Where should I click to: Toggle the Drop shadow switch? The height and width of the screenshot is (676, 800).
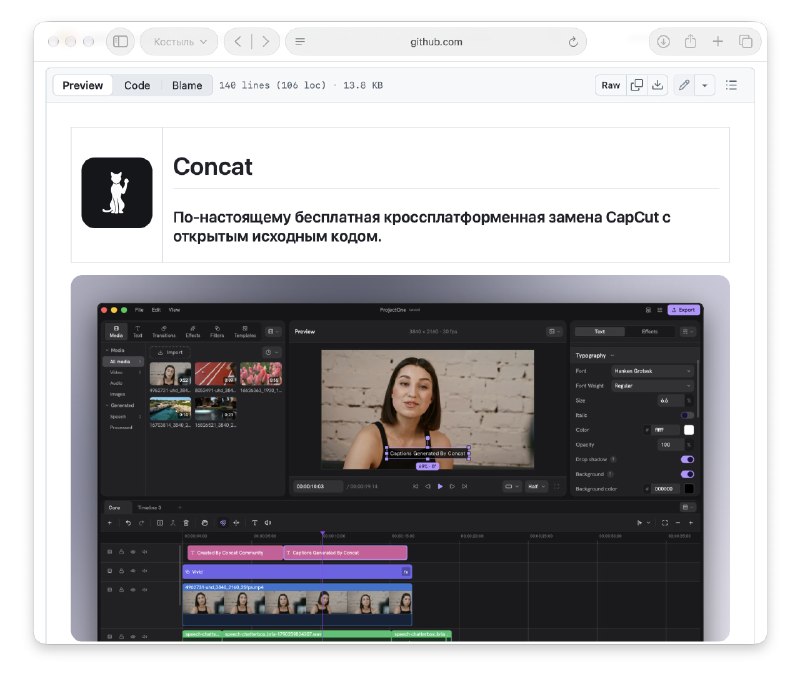(687, 460)
